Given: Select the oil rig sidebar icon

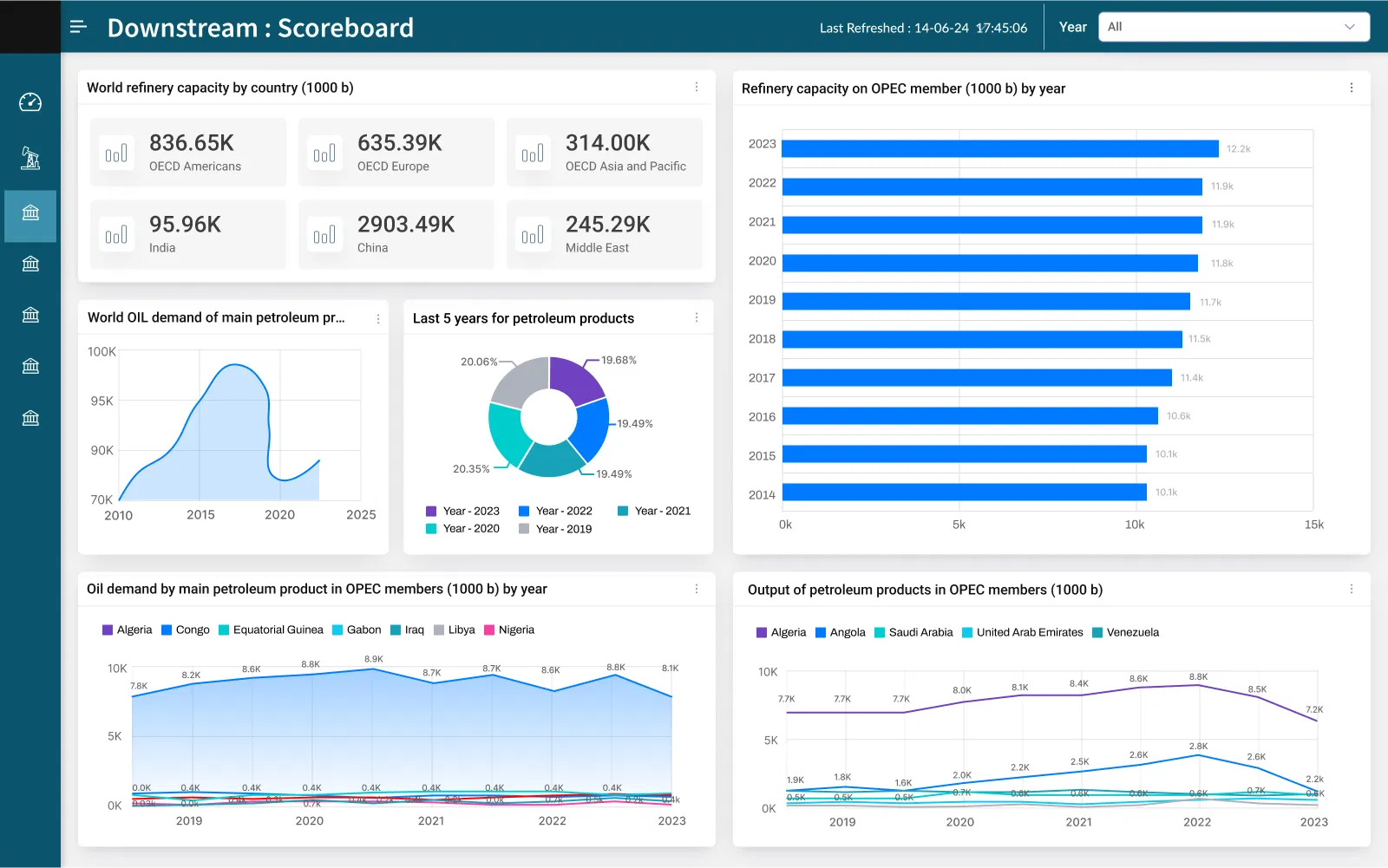Looking at the screenshot, I should pyautogui.click(x=30, y=158).
